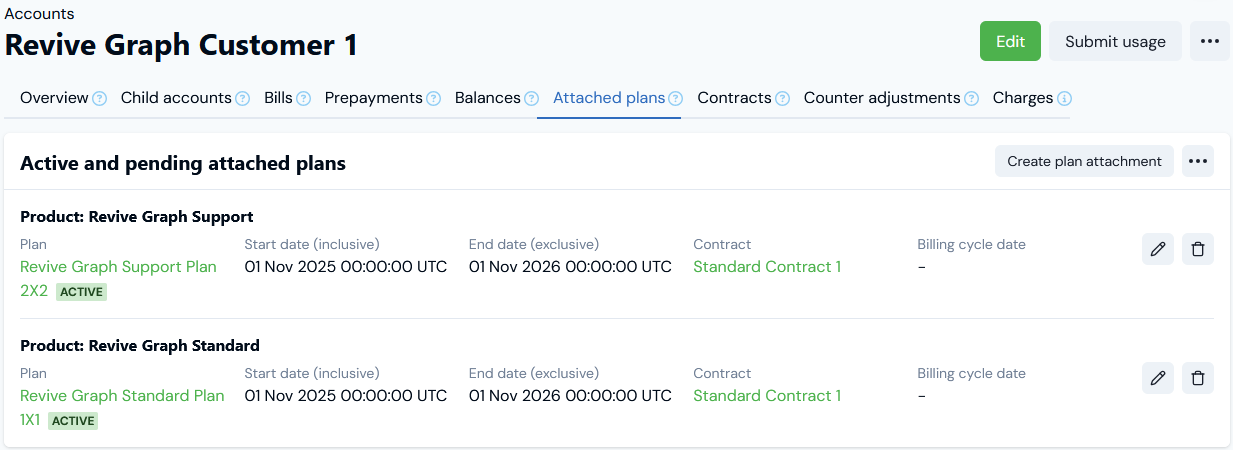Click the help icon beside Contracts tab

(x=783, y=99)
